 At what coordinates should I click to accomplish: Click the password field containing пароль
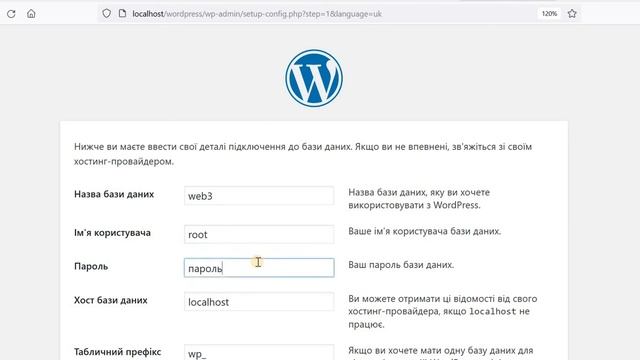pos(259,268)
